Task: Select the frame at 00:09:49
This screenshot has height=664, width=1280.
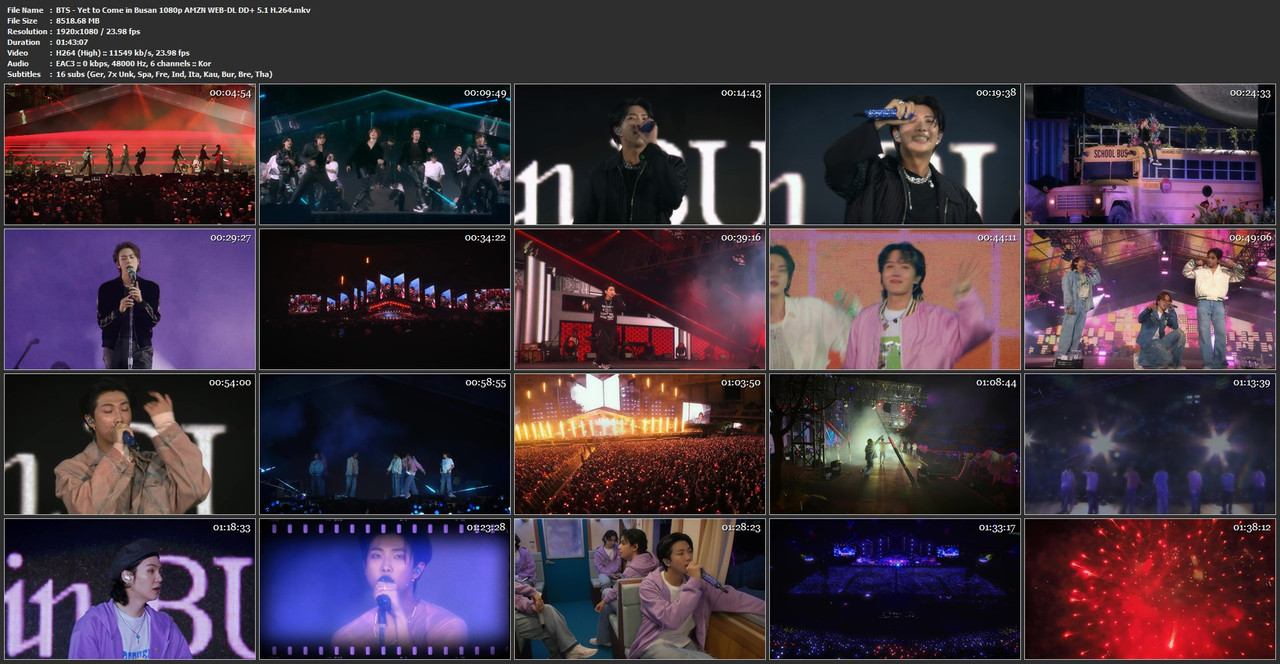Action: pos(385,154)
